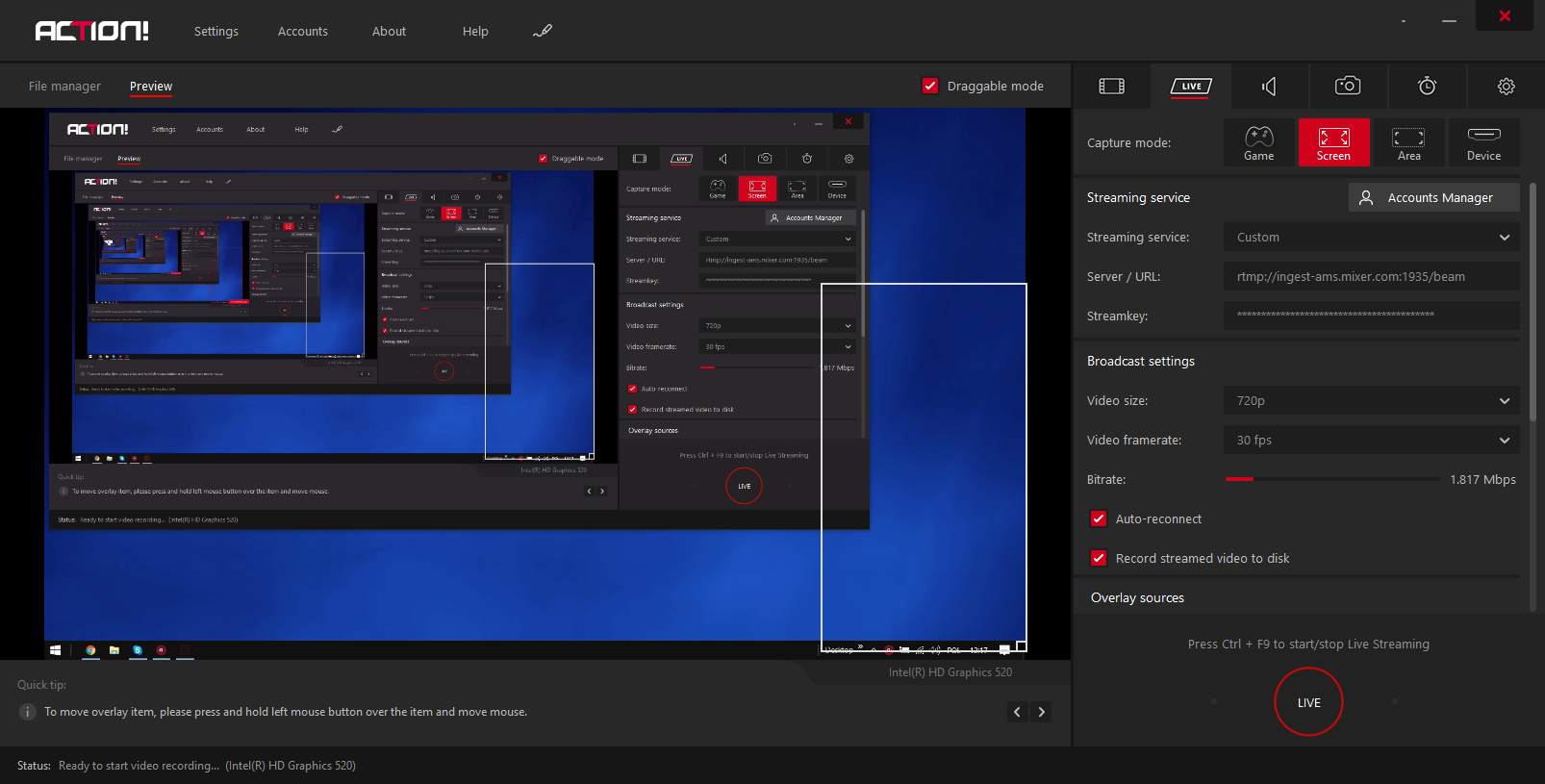
Task: Show the previous quick tip
Action: pos(1018,712)
